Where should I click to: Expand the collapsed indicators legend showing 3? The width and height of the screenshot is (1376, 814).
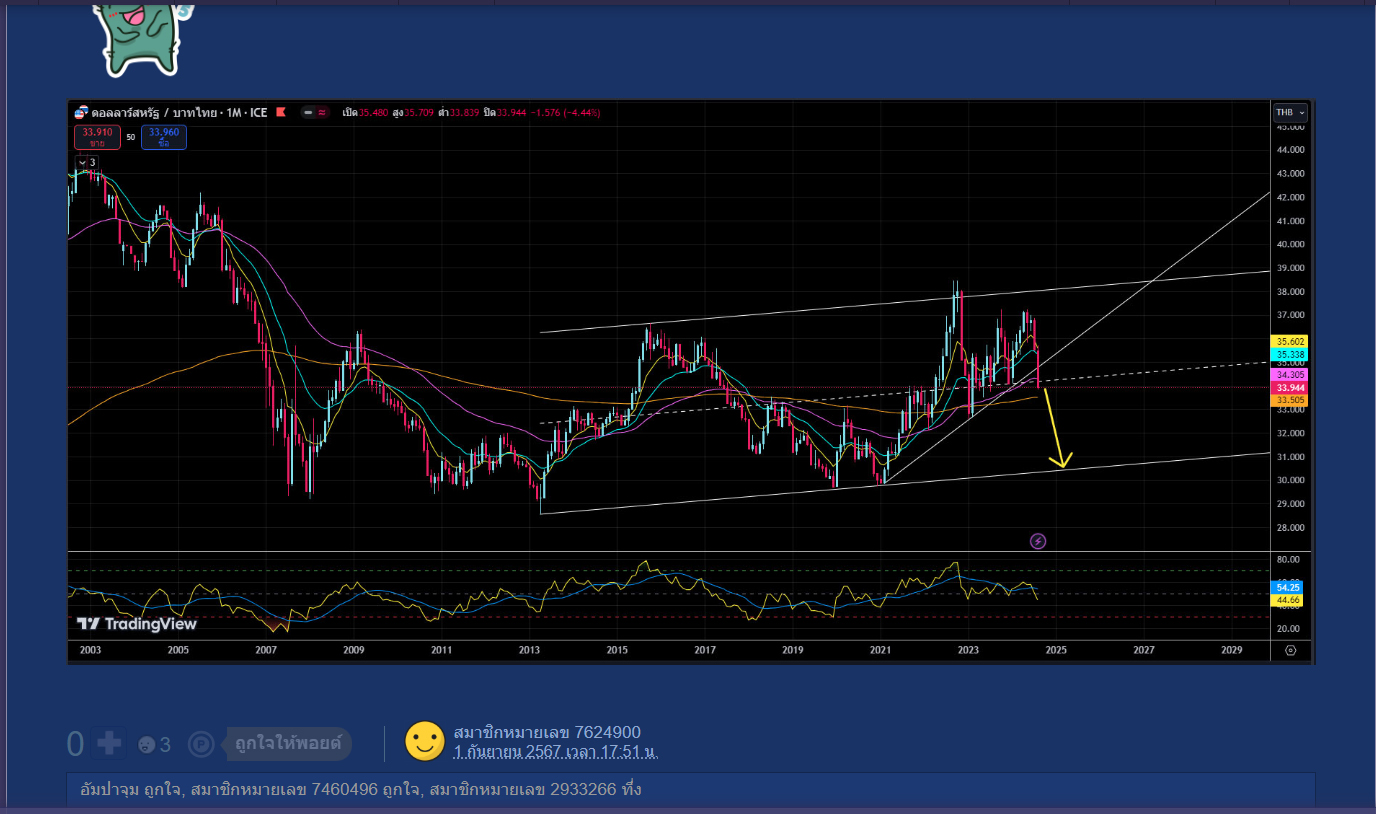point(86,162)
